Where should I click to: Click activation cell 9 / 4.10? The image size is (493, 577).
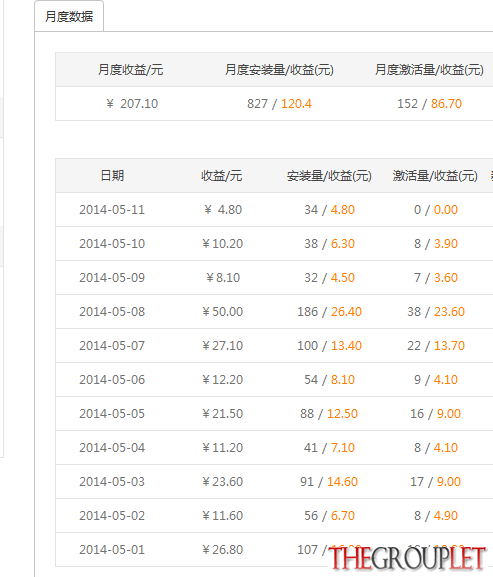tap(436, 380)
